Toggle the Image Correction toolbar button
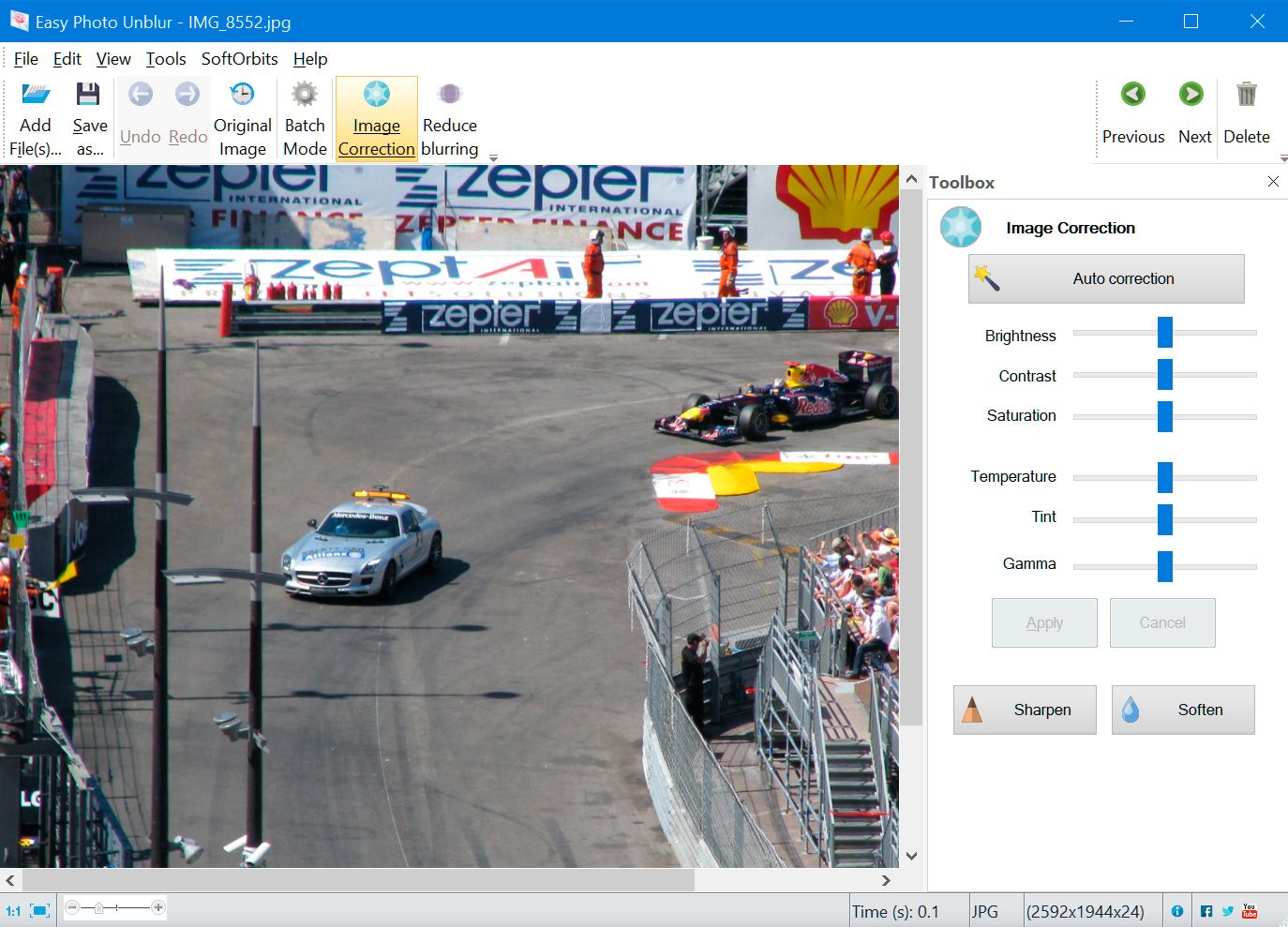Image resolution: width=1288 pixels, height=927 pixels. click(x=376, y=119)
